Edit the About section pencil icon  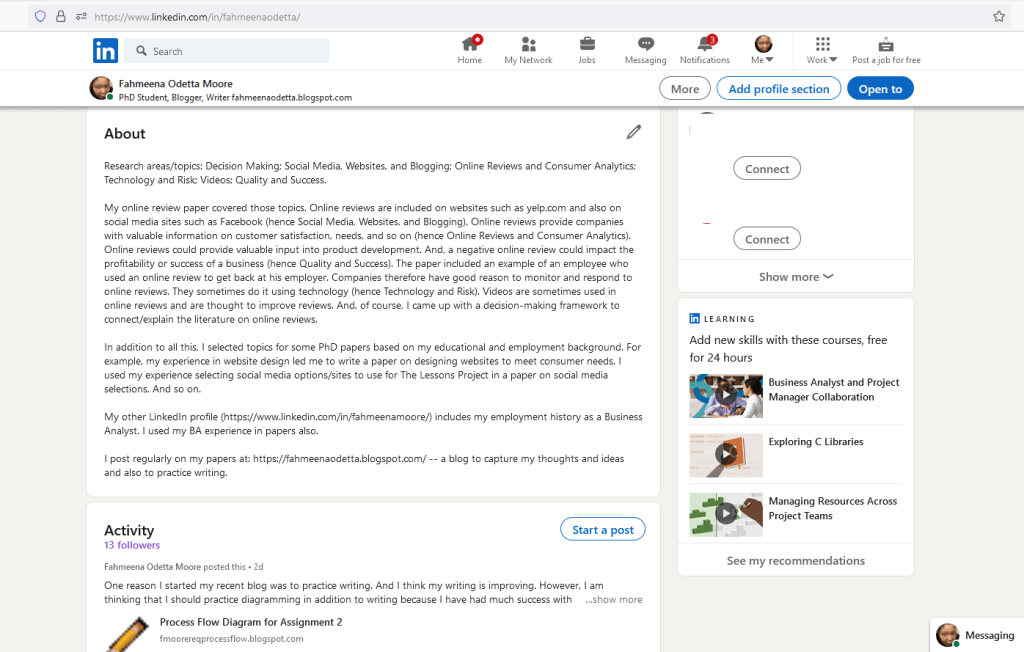point(633,132)
